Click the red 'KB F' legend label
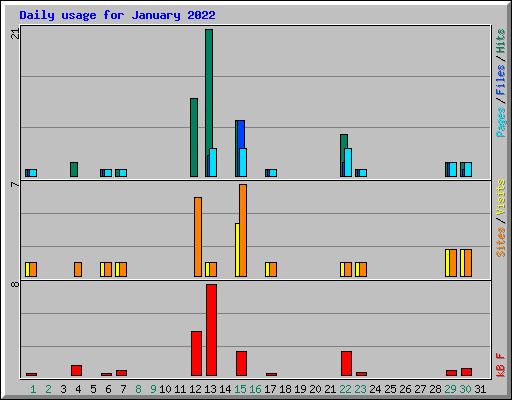This screenshot has height=400, width=512. [500, 365]
